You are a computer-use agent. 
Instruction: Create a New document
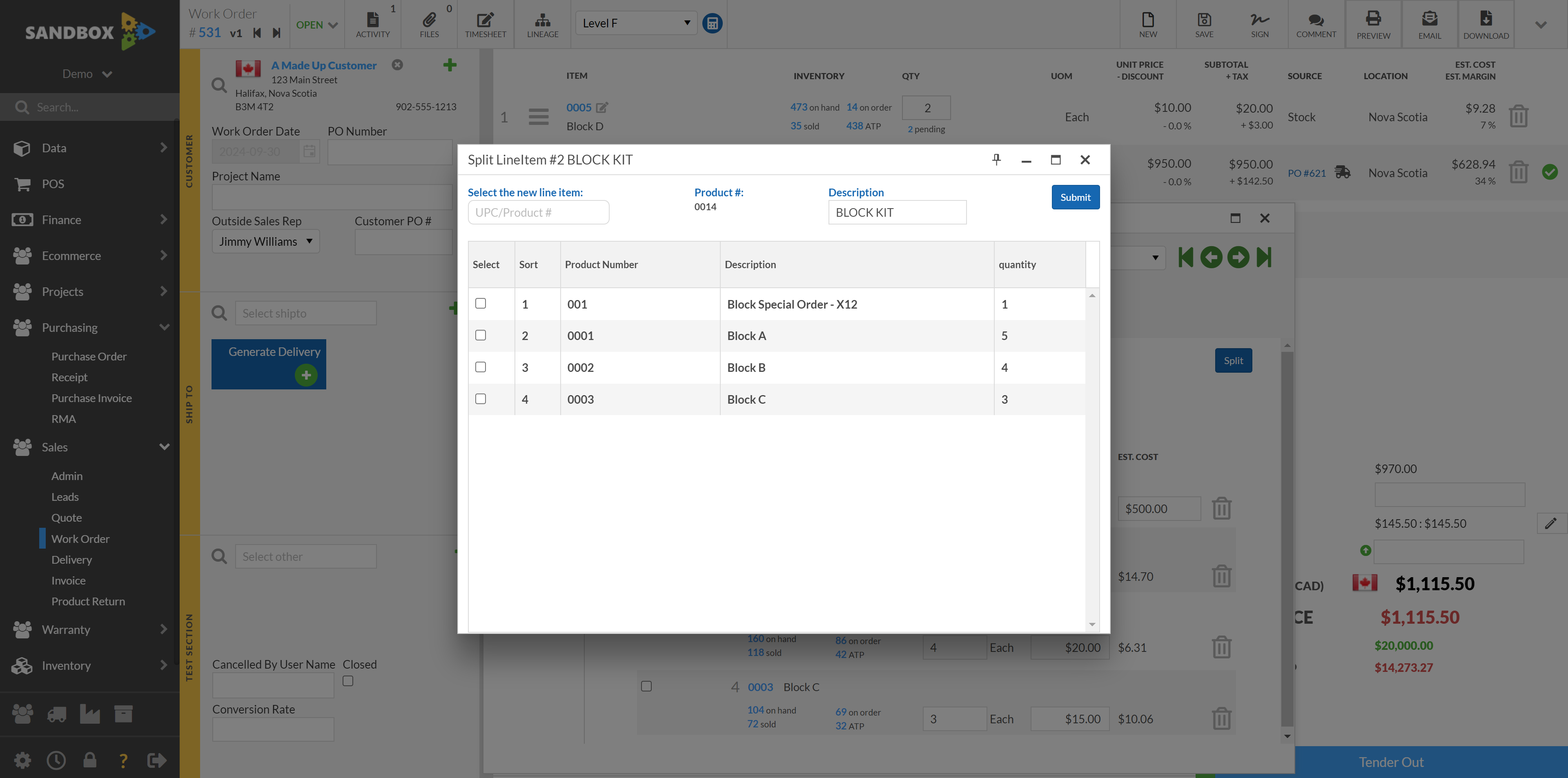pyautogui.click(x=1148, y=24)
